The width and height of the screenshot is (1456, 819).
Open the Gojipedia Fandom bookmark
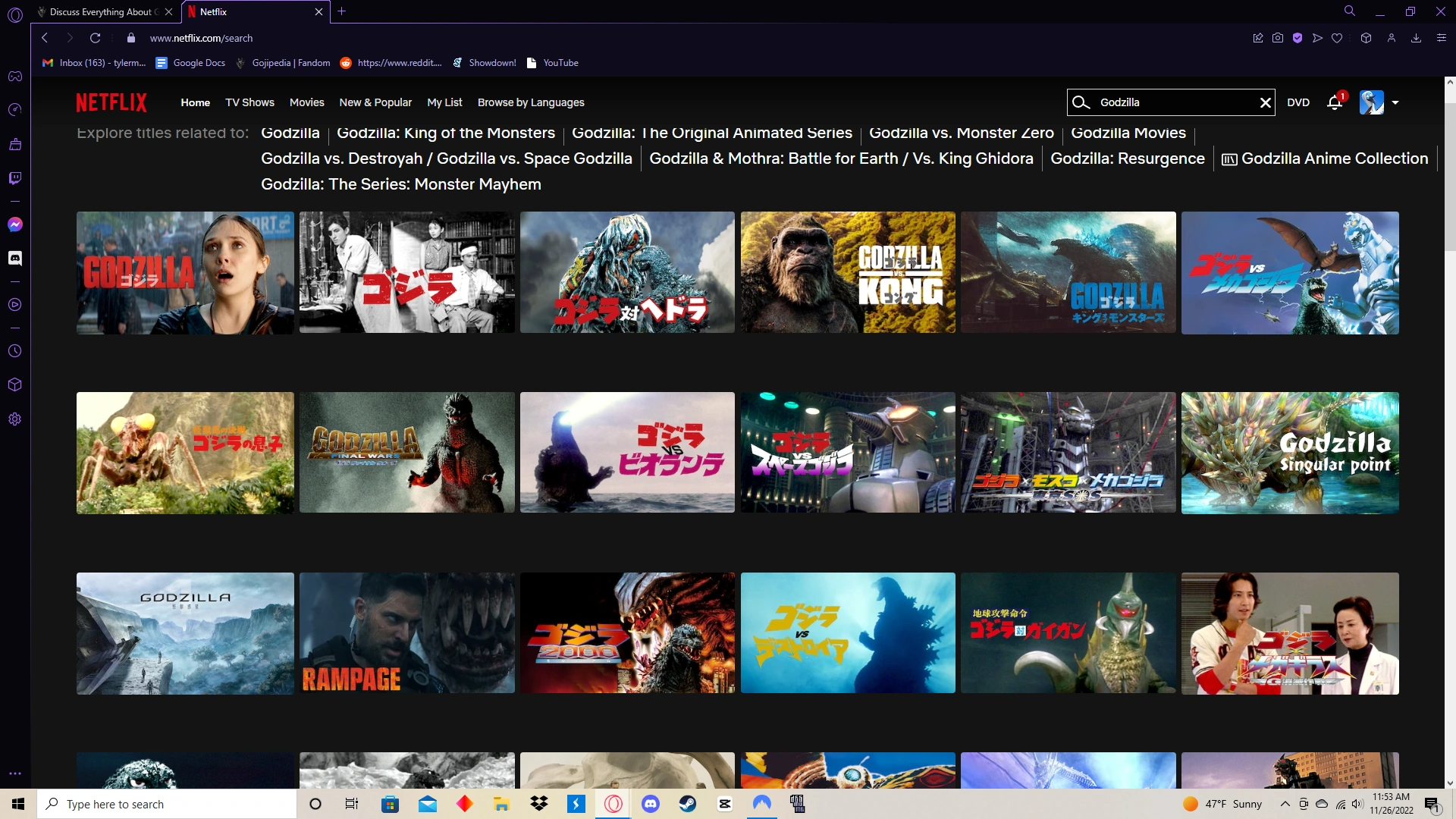[x=284, y=63]
